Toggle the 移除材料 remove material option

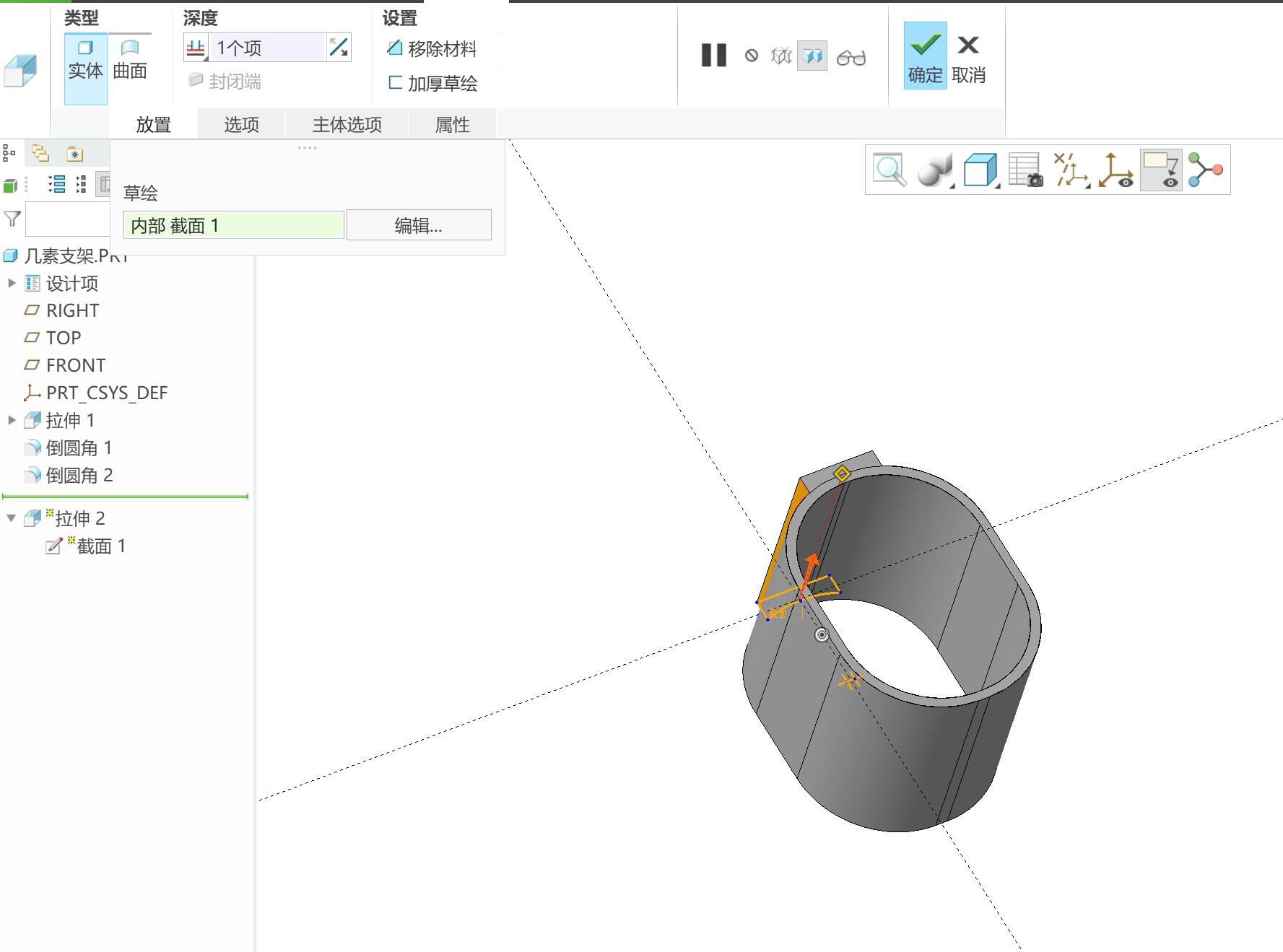click(x=432, y=48)
